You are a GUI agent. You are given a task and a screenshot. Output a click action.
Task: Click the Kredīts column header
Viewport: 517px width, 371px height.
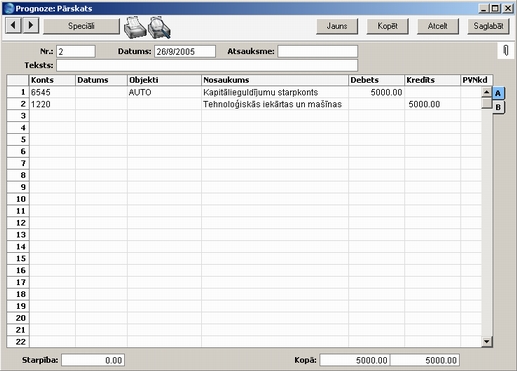click(x=432, y=80)
